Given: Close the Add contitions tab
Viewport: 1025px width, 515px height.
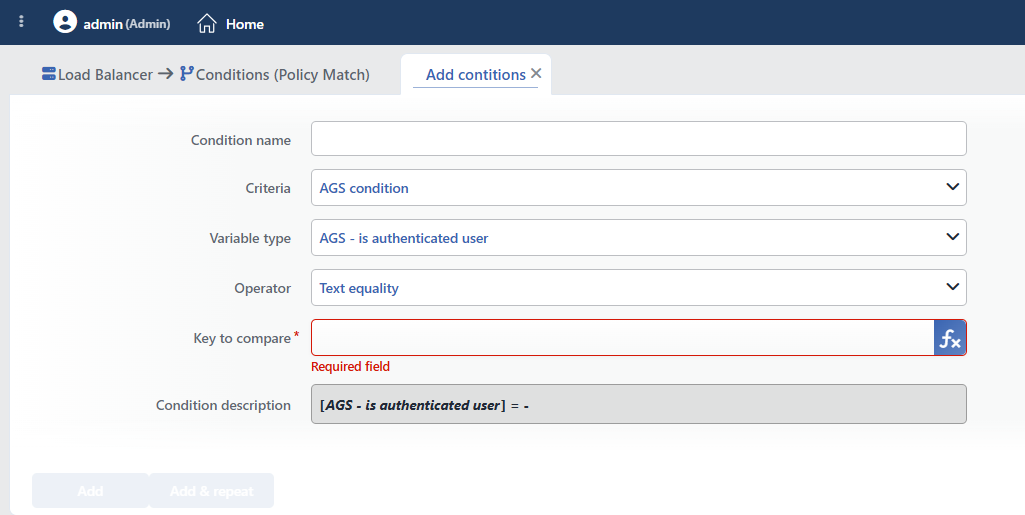Looking at the screenshot, I should [x=536, y=73].
